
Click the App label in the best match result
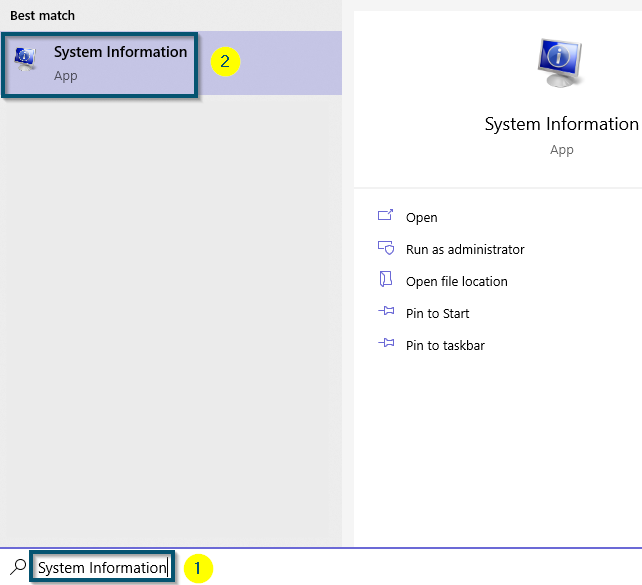tap(66, 76)
